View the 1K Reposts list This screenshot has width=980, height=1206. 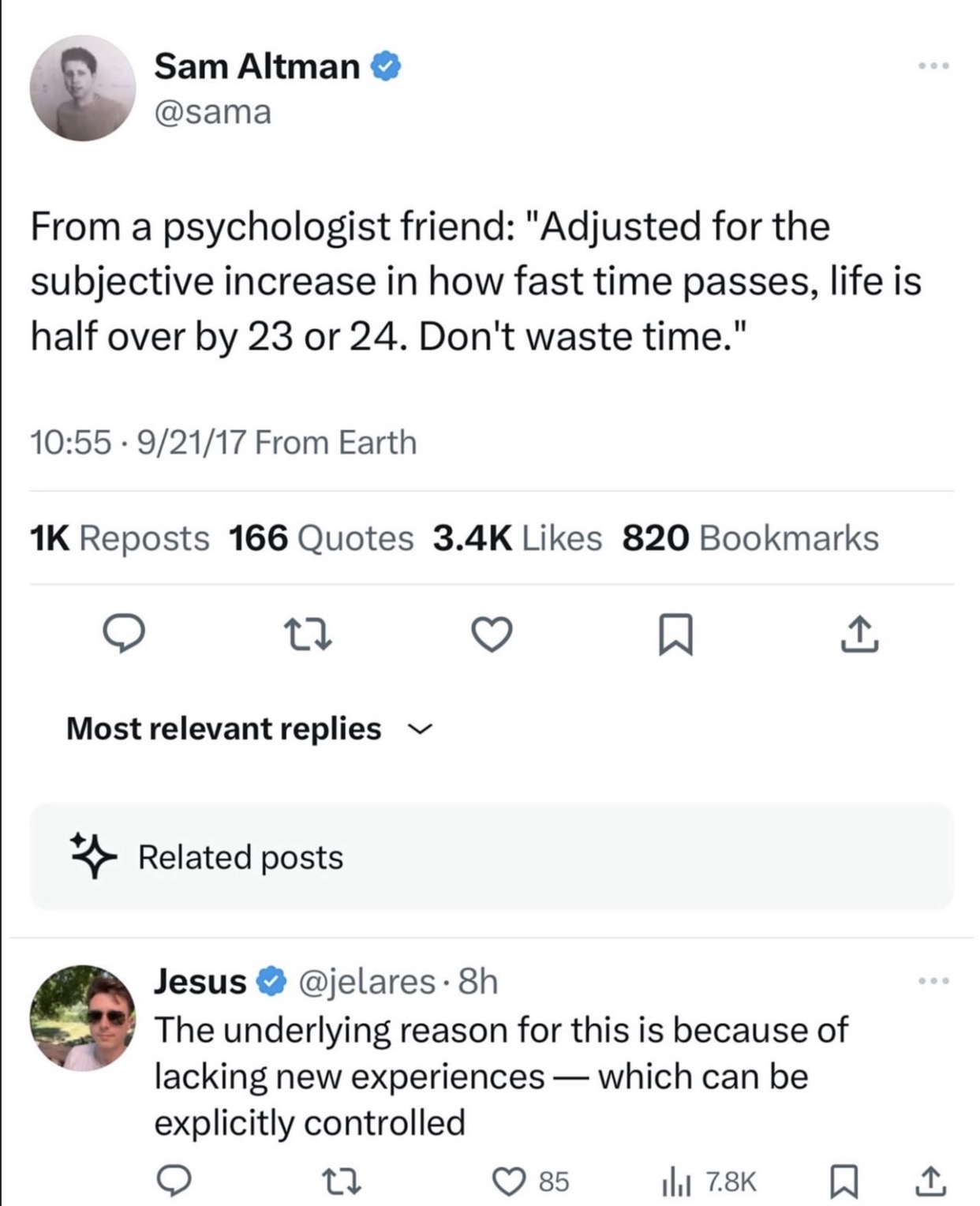click(x=120, y=538)
